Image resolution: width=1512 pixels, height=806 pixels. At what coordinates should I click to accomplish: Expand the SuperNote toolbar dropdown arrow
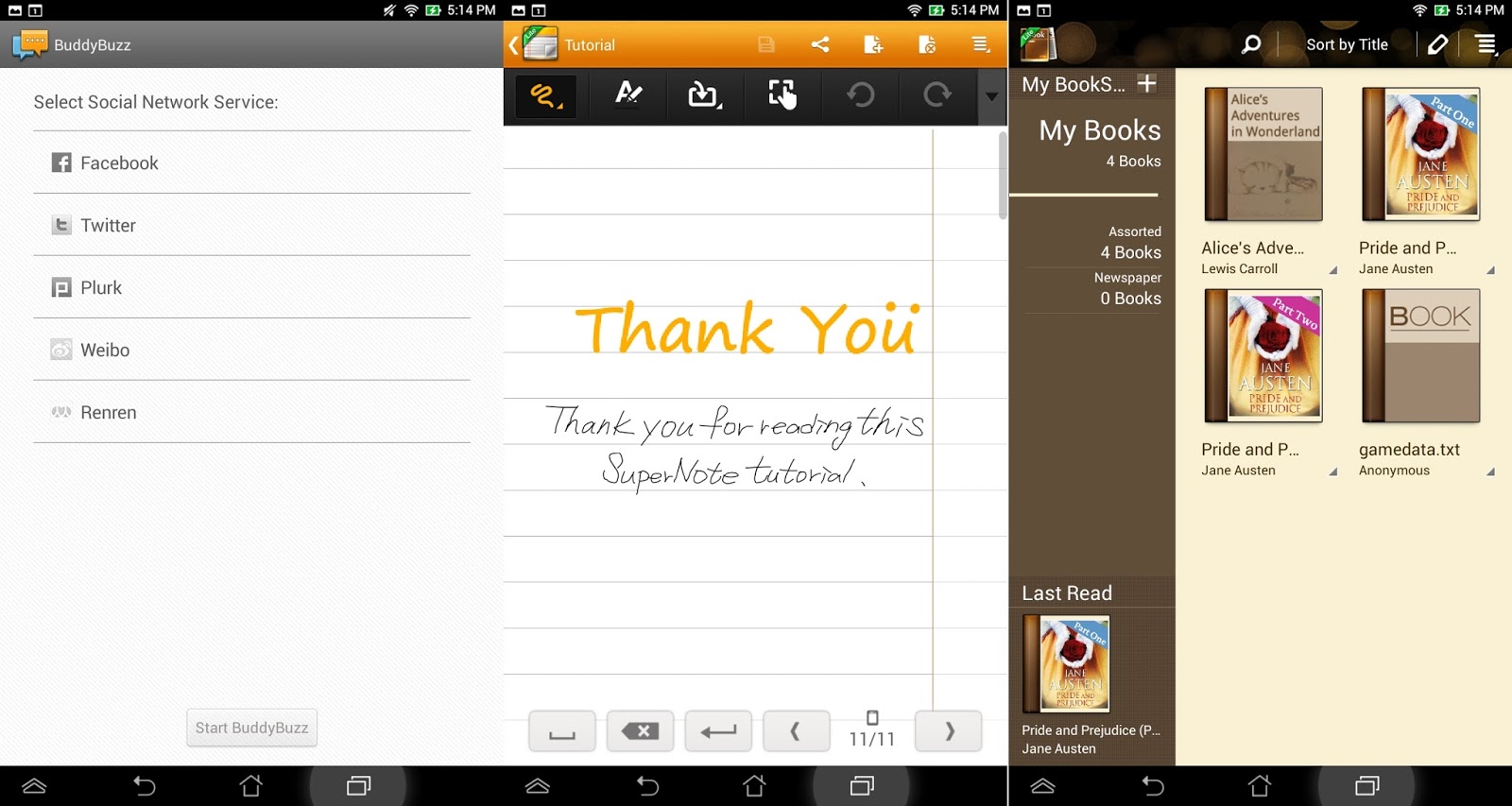991,96
